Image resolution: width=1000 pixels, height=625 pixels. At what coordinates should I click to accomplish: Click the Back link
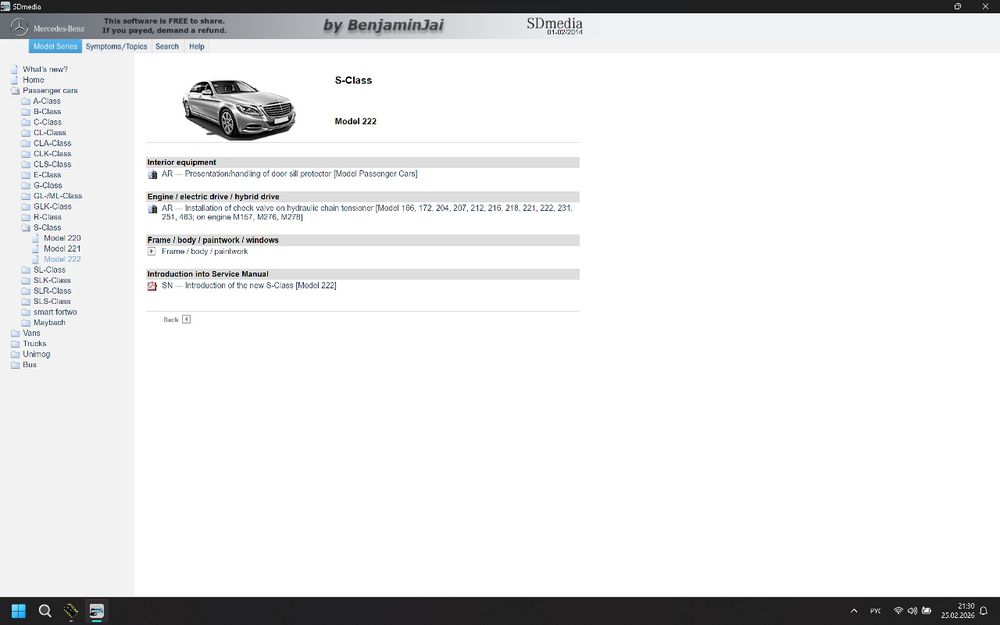coord(171,320)
